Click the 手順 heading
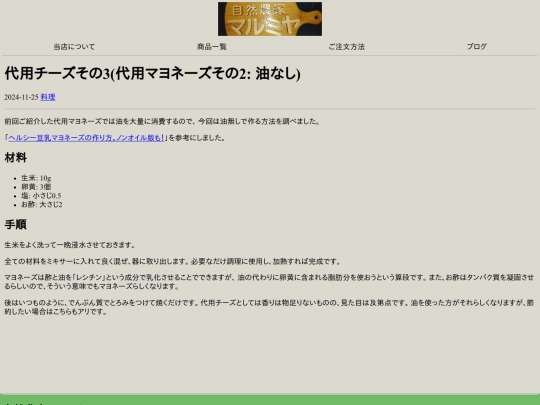Image resolution: width=540 pixels, height=405 pixels. pyautogui.click(x=15, y=225)
